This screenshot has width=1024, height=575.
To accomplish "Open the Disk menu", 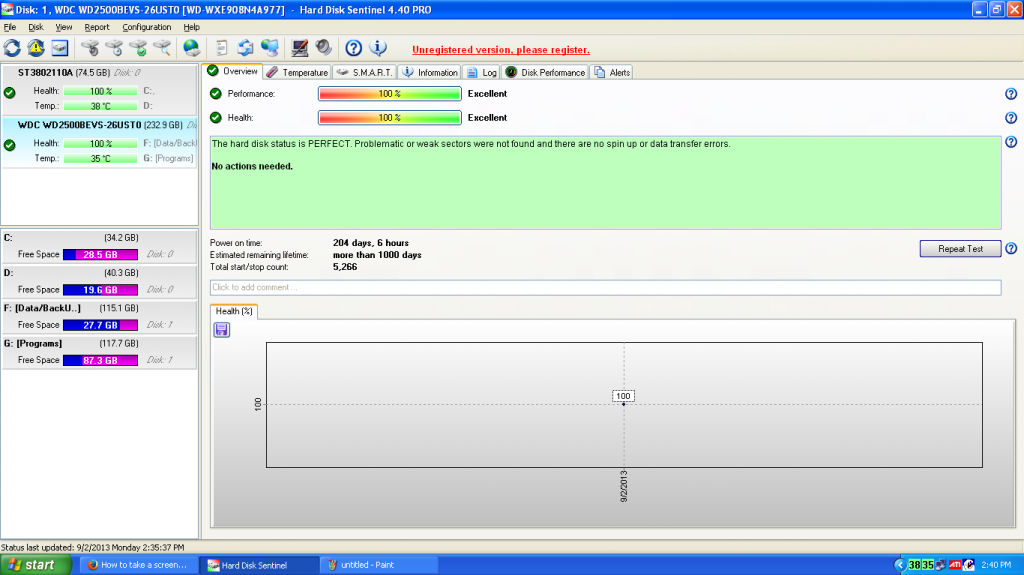I will (35, 27).
